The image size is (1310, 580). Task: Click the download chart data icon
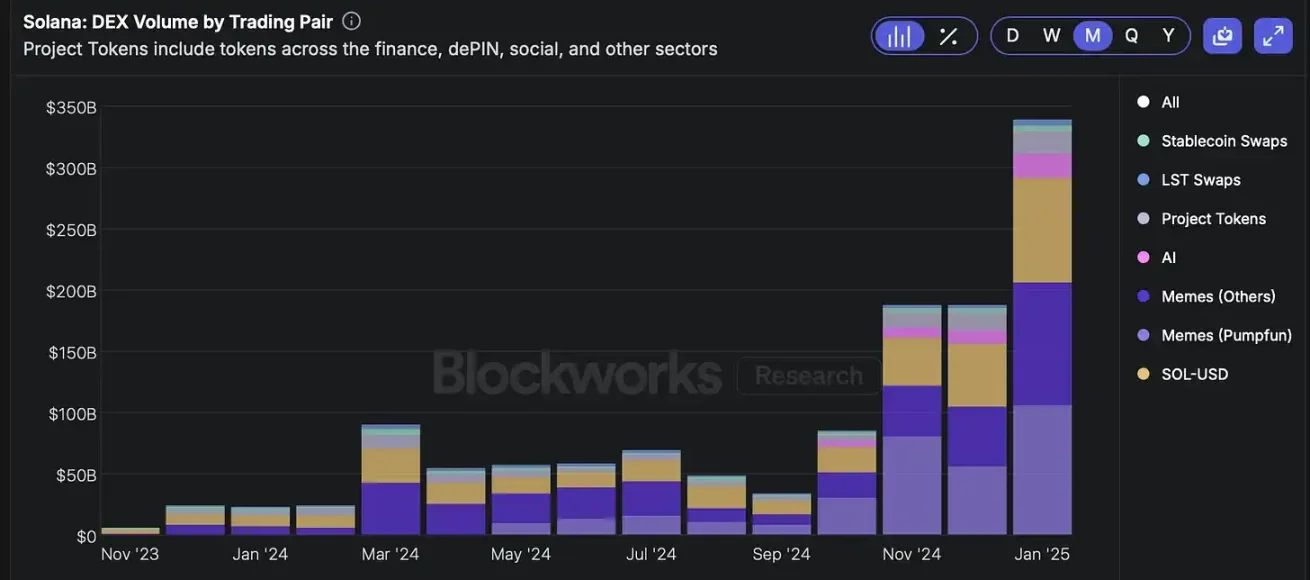point(1221,36)
